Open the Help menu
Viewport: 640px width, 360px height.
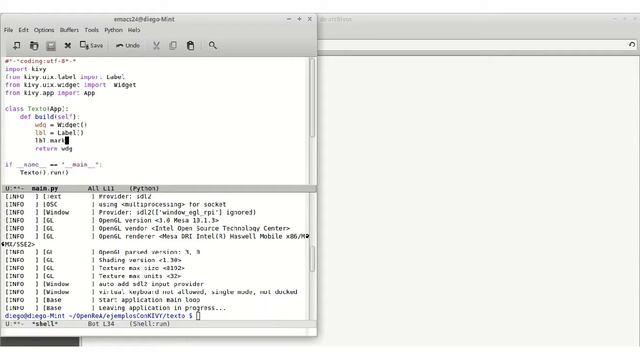tap(134, 30)
